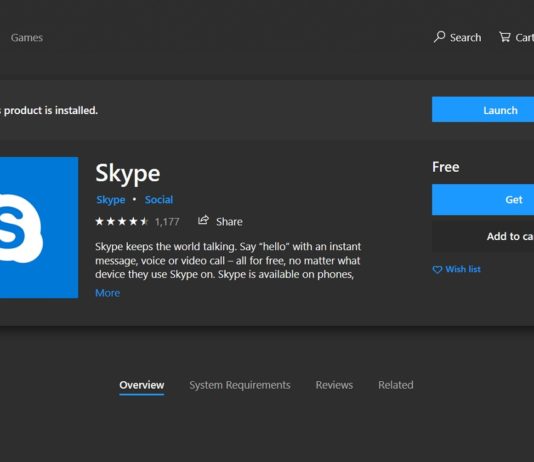This screenshot has width=534, height=462.
Task: Switch to the Overview tab
Action: click(x=142, y=385)
